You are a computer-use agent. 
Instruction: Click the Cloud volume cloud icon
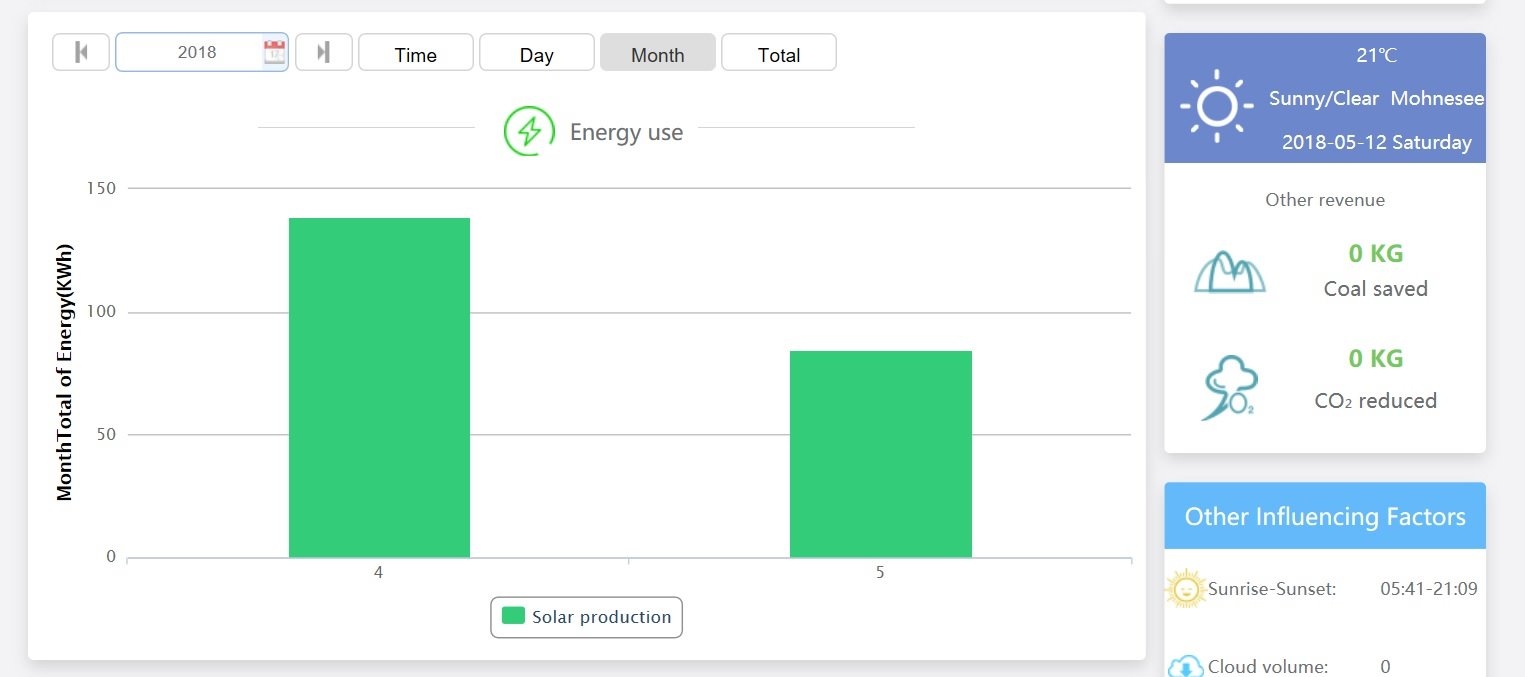(x=1186, y=666)
